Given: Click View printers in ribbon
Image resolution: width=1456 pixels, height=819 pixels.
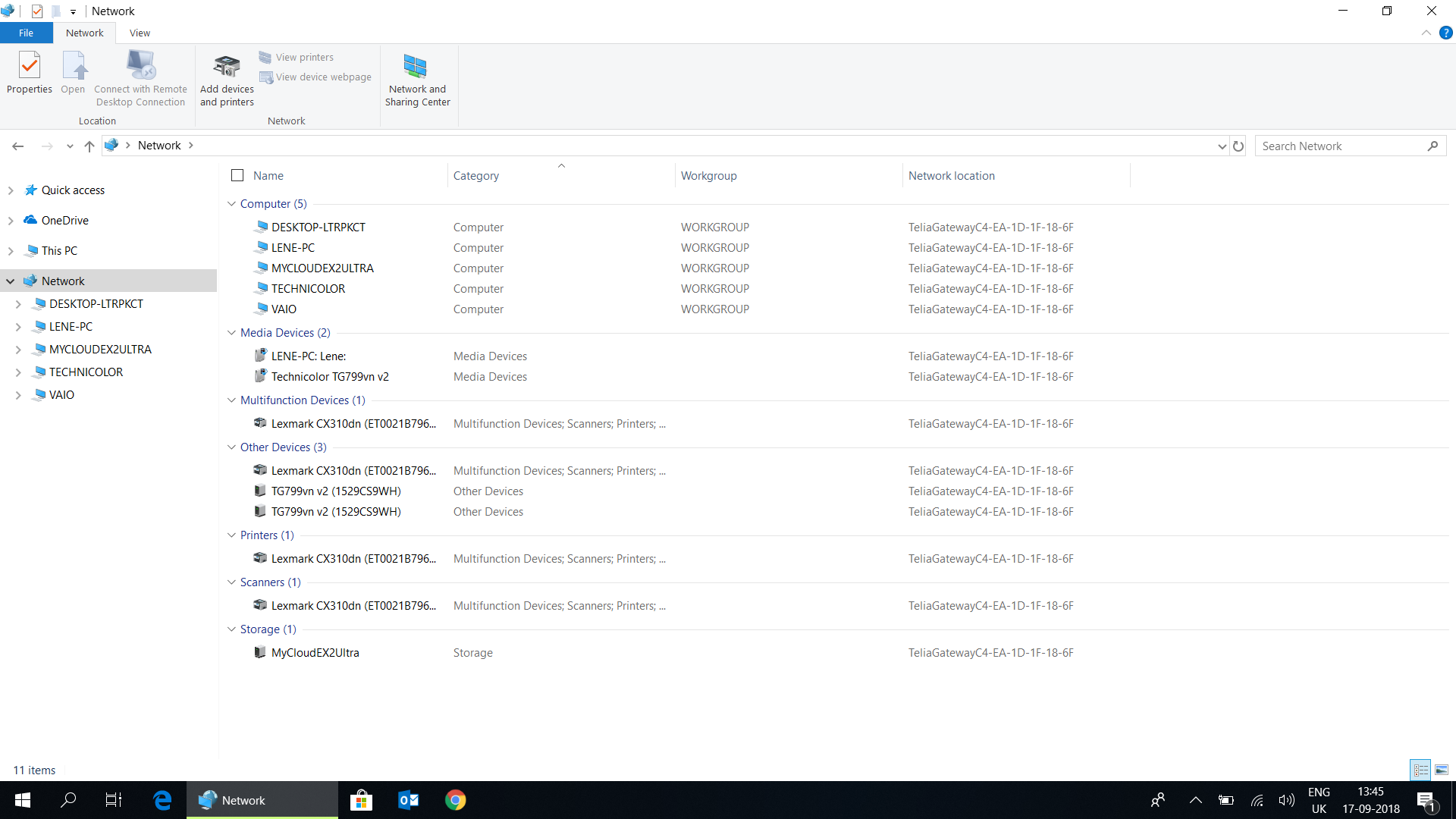Looking at the screenshot, I should click(x=297, y=58).
